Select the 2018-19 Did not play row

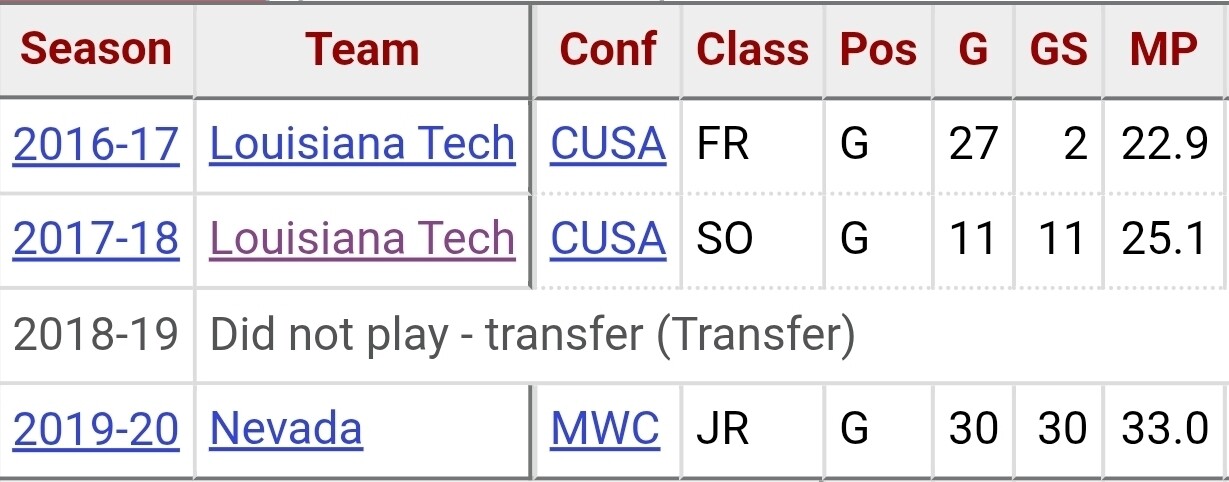click(x=614, y=335)
